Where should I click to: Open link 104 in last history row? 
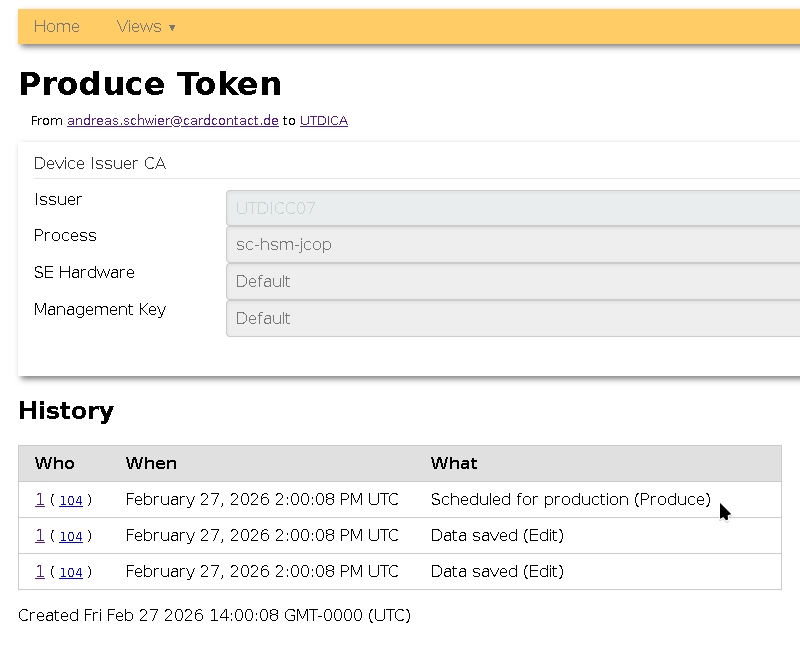coord(71,572)
